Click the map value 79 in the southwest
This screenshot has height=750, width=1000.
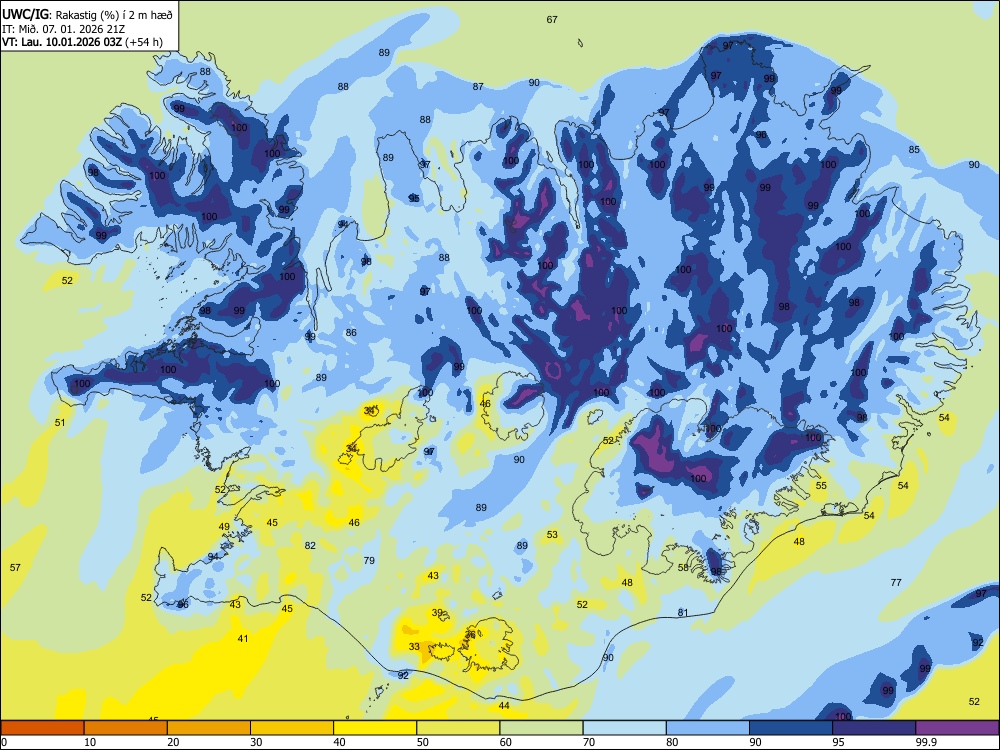pos(369,561)
